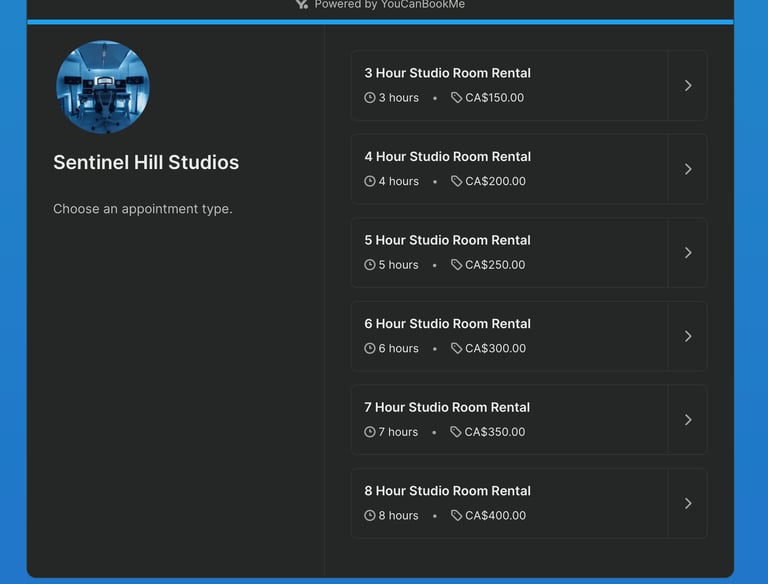Click the price tag icon next to CA$350.00
This screenshot has width=768, height=584.
456,432
